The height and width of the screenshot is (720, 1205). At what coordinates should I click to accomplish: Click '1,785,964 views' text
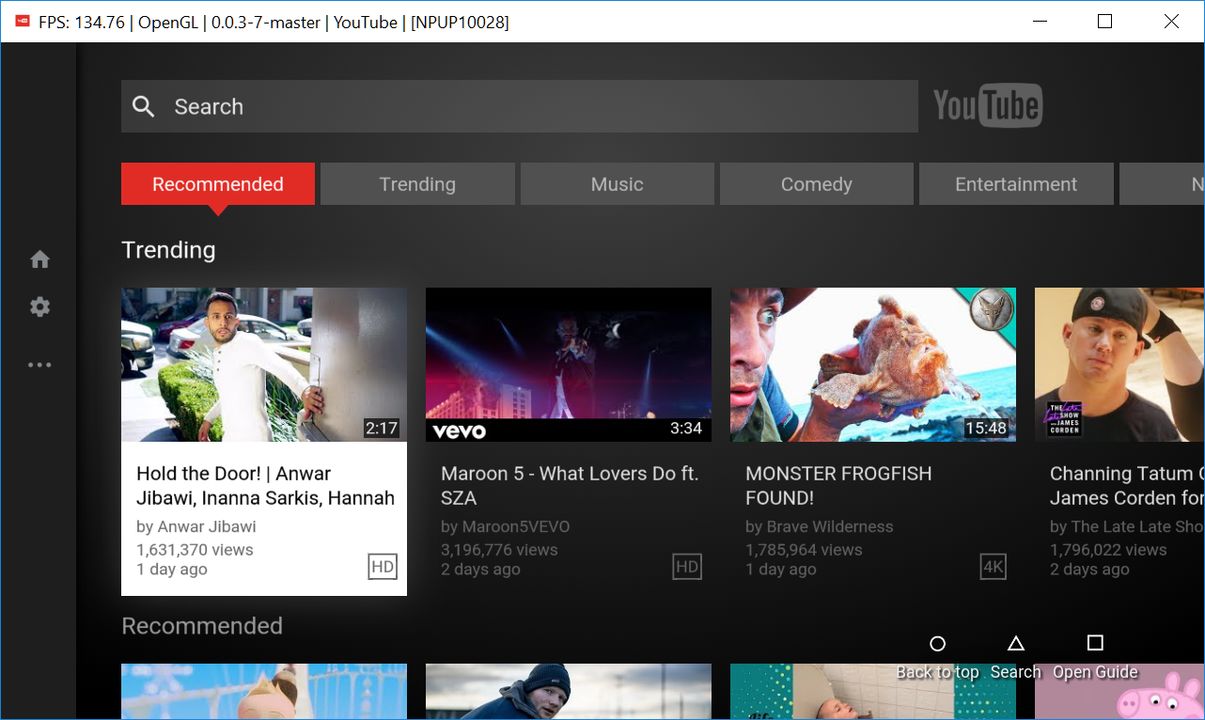click(803, 550)
